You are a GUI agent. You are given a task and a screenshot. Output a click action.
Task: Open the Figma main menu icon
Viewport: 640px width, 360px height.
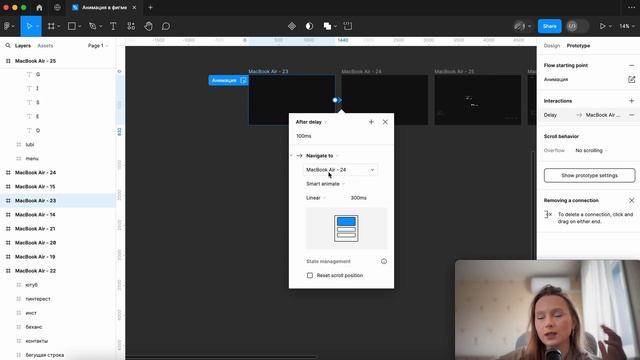point(7,26)
